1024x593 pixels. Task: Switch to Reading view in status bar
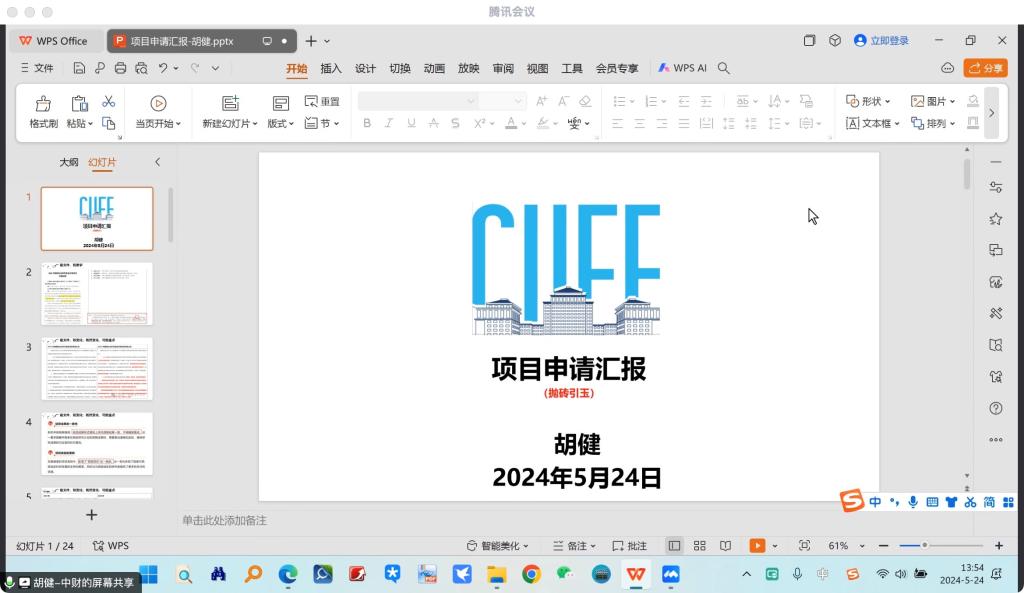(725, 545)
